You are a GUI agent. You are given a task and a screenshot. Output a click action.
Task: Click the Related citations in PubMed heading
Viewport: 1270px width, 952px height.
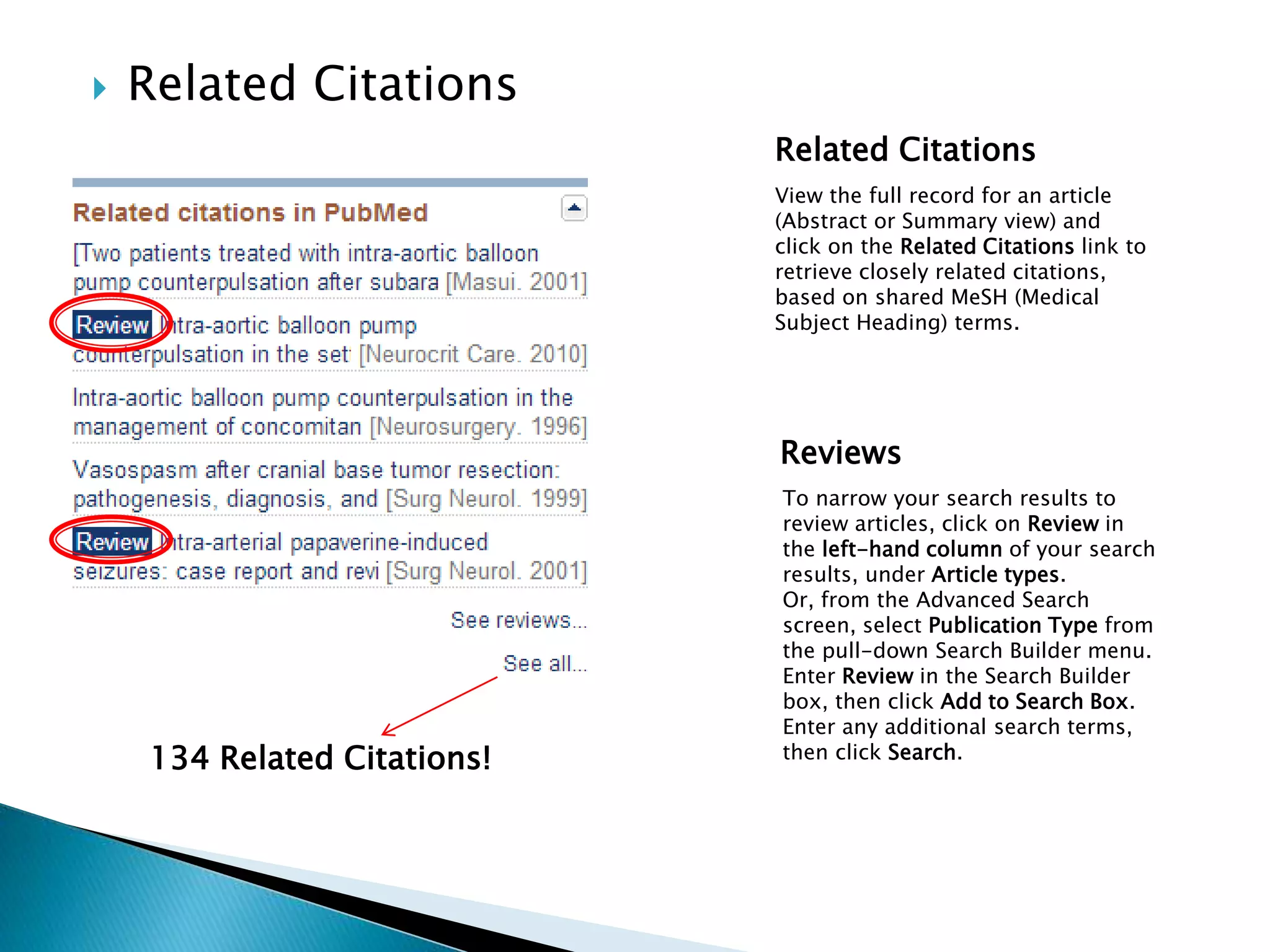251,213
